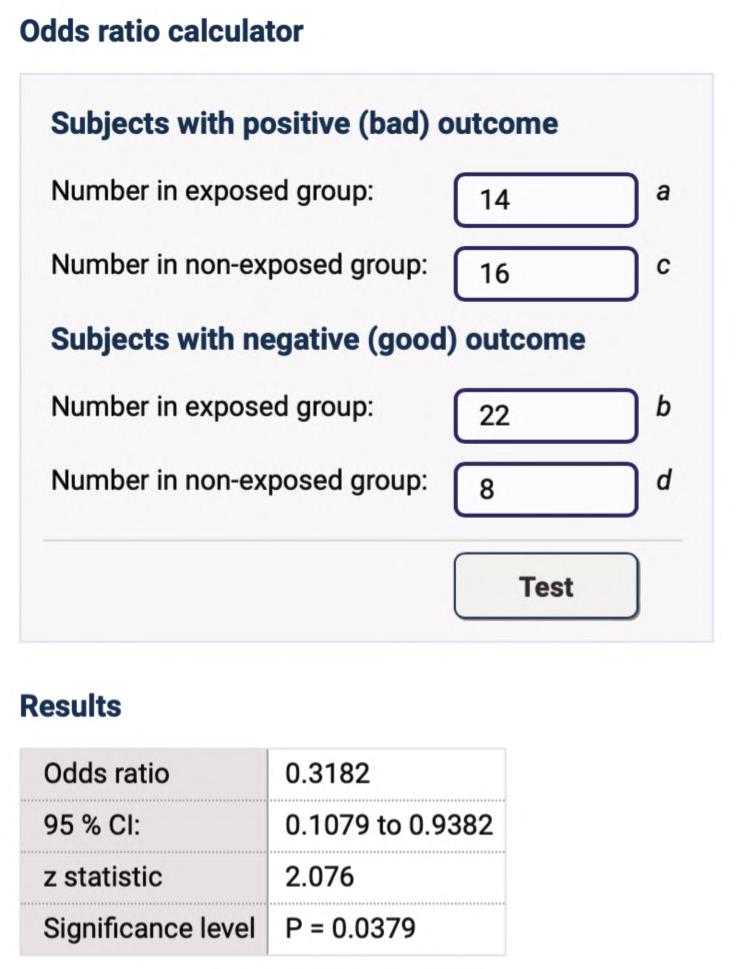Click the Results section heading

click(70, 706)
